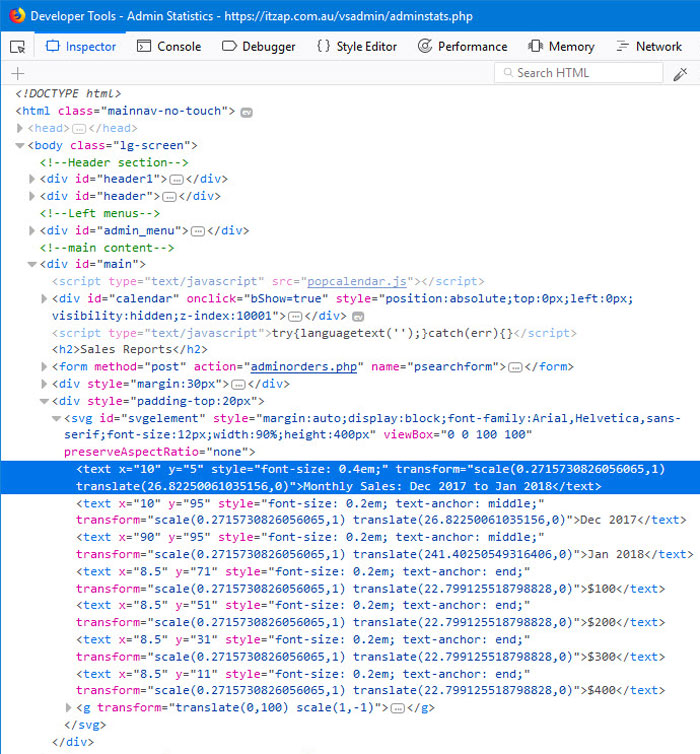Click the eyedropper color picker icon
Viewport: 700px width, 754px height.
click(x=680, y=73)
